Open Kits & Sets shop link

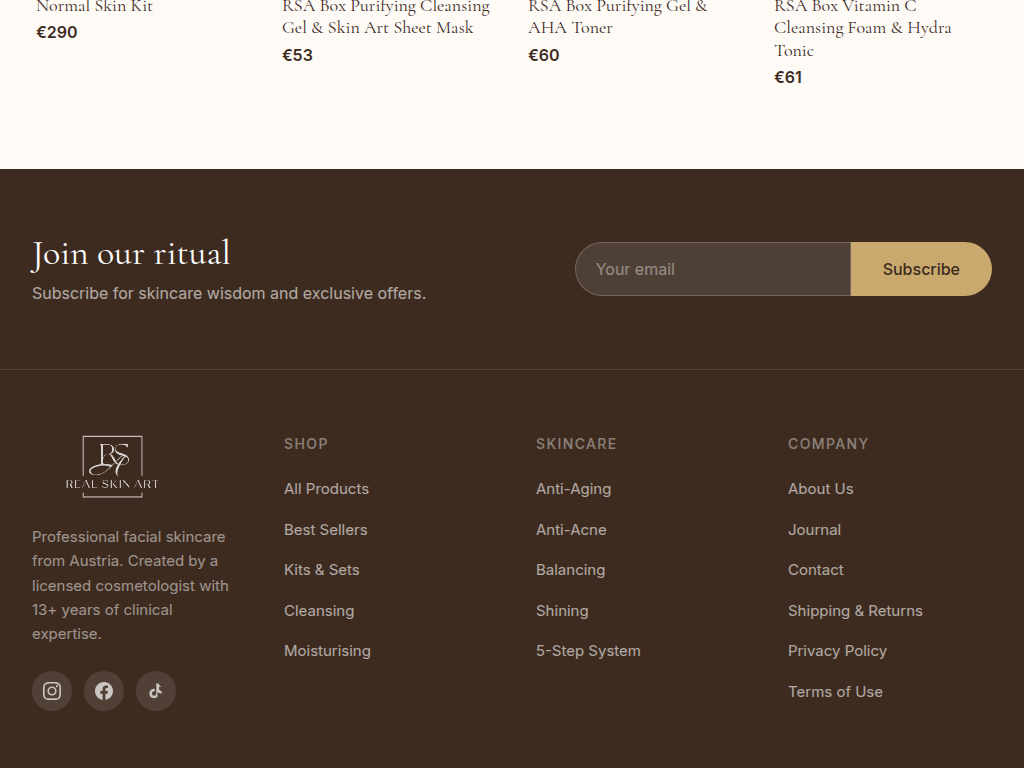pyautogui.click(x=321, y=570)
